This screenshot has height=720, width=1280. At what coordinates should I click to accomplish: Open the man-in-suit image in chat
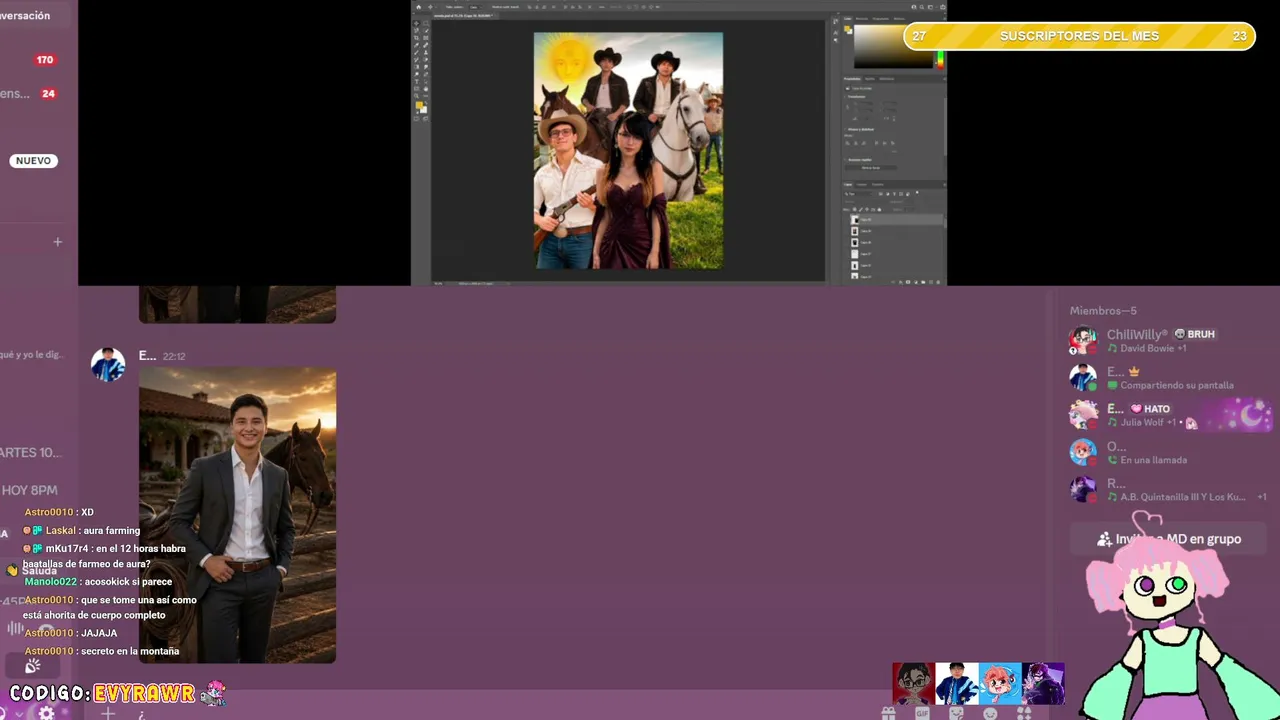(237, 515)
